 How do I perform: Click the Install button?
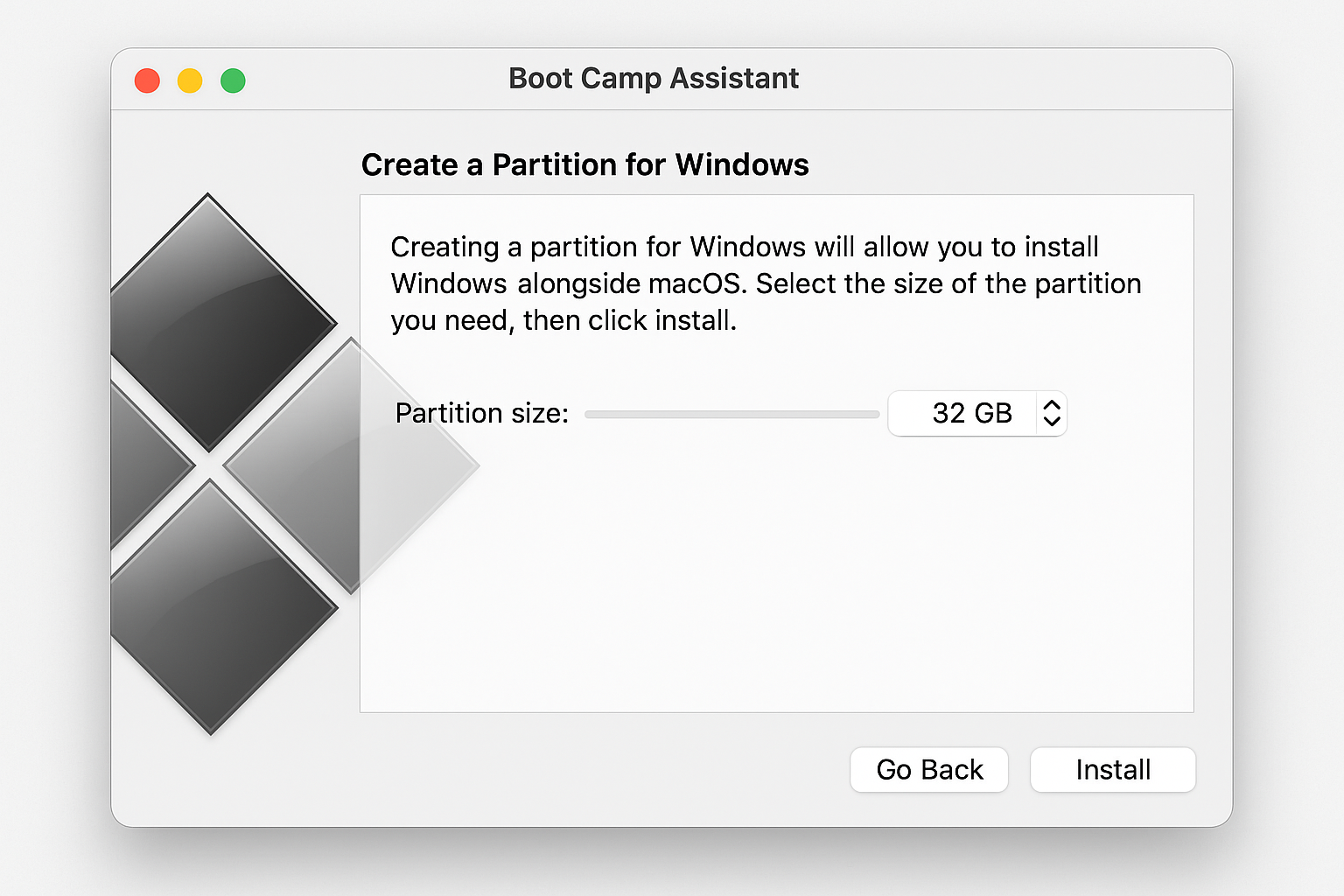point(1113,770)
